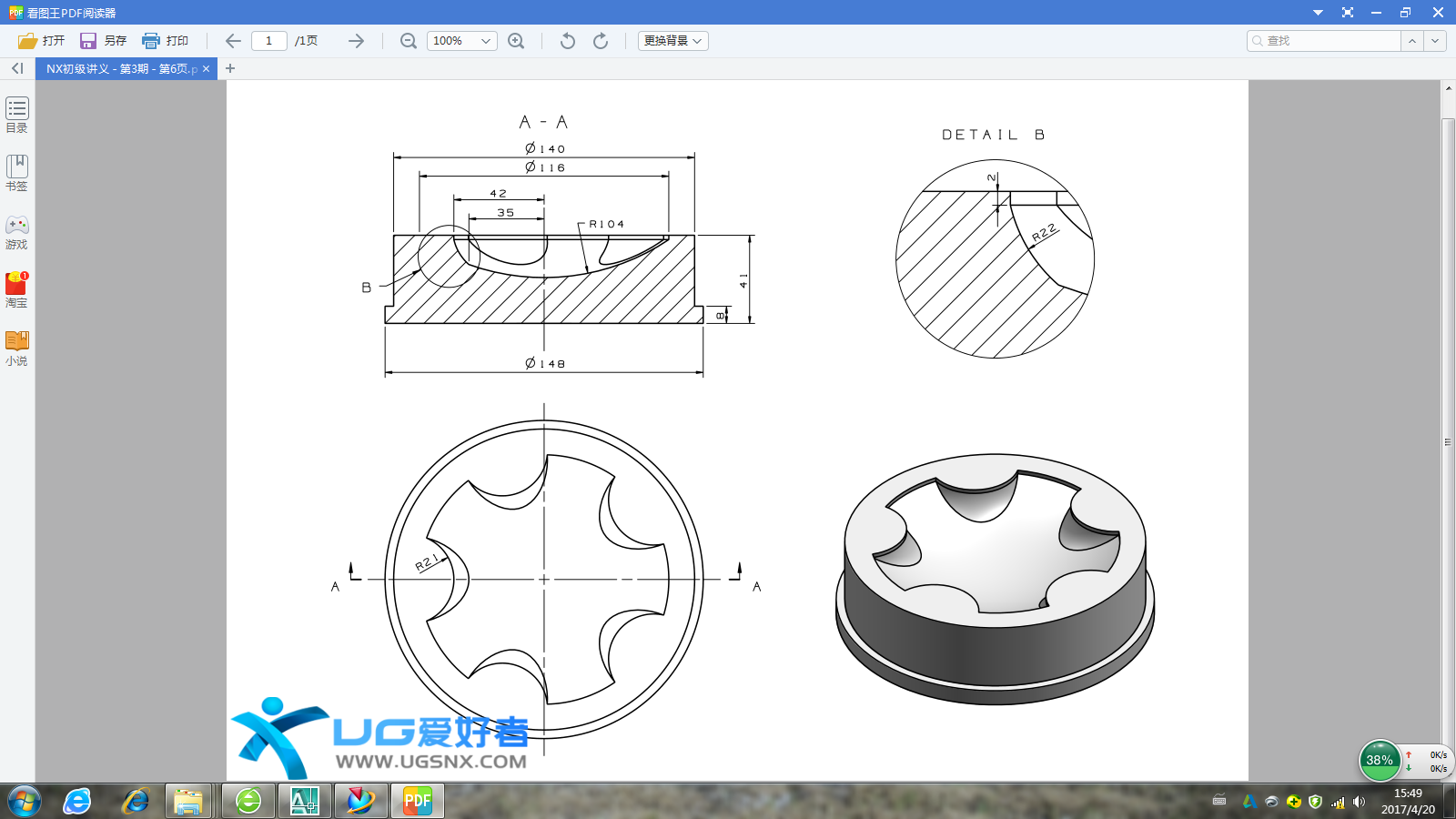Open the Change Background (更换背景) dropdown
1456x819 pixels.
click(672, 41)
